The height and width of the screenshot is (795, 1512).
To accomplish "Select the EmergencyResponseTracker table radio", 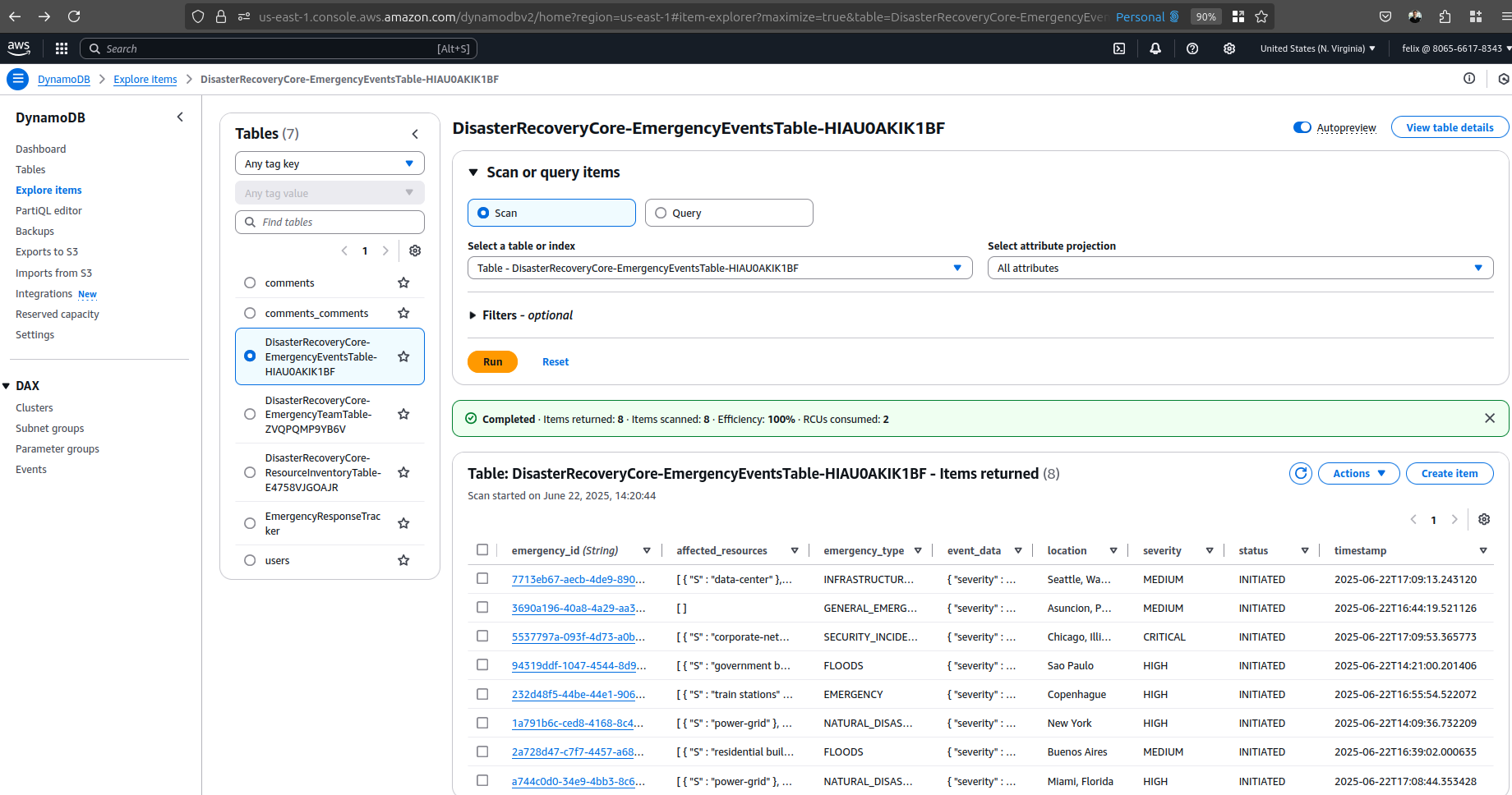I will pos(250,523).
